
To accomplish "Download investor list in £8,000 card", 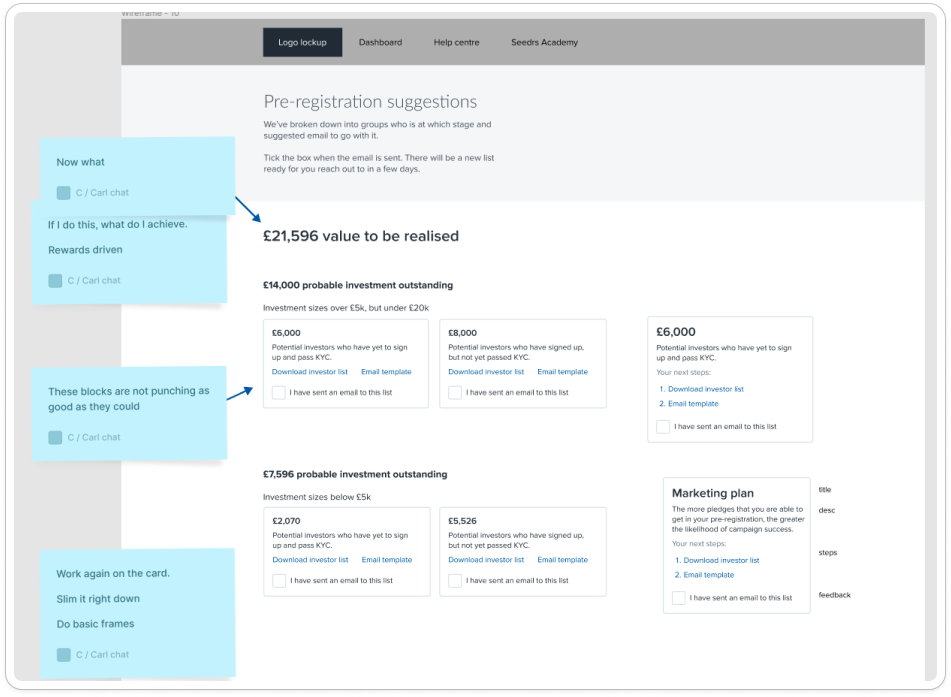I will 486,372.
